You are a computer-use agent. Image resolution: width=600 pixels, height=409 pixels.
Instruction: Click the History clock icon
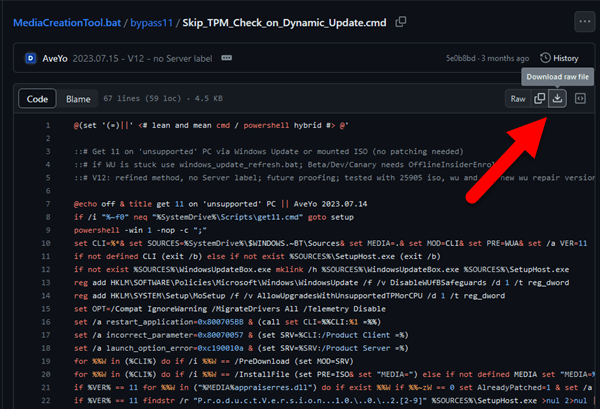(x=545, y=58)
